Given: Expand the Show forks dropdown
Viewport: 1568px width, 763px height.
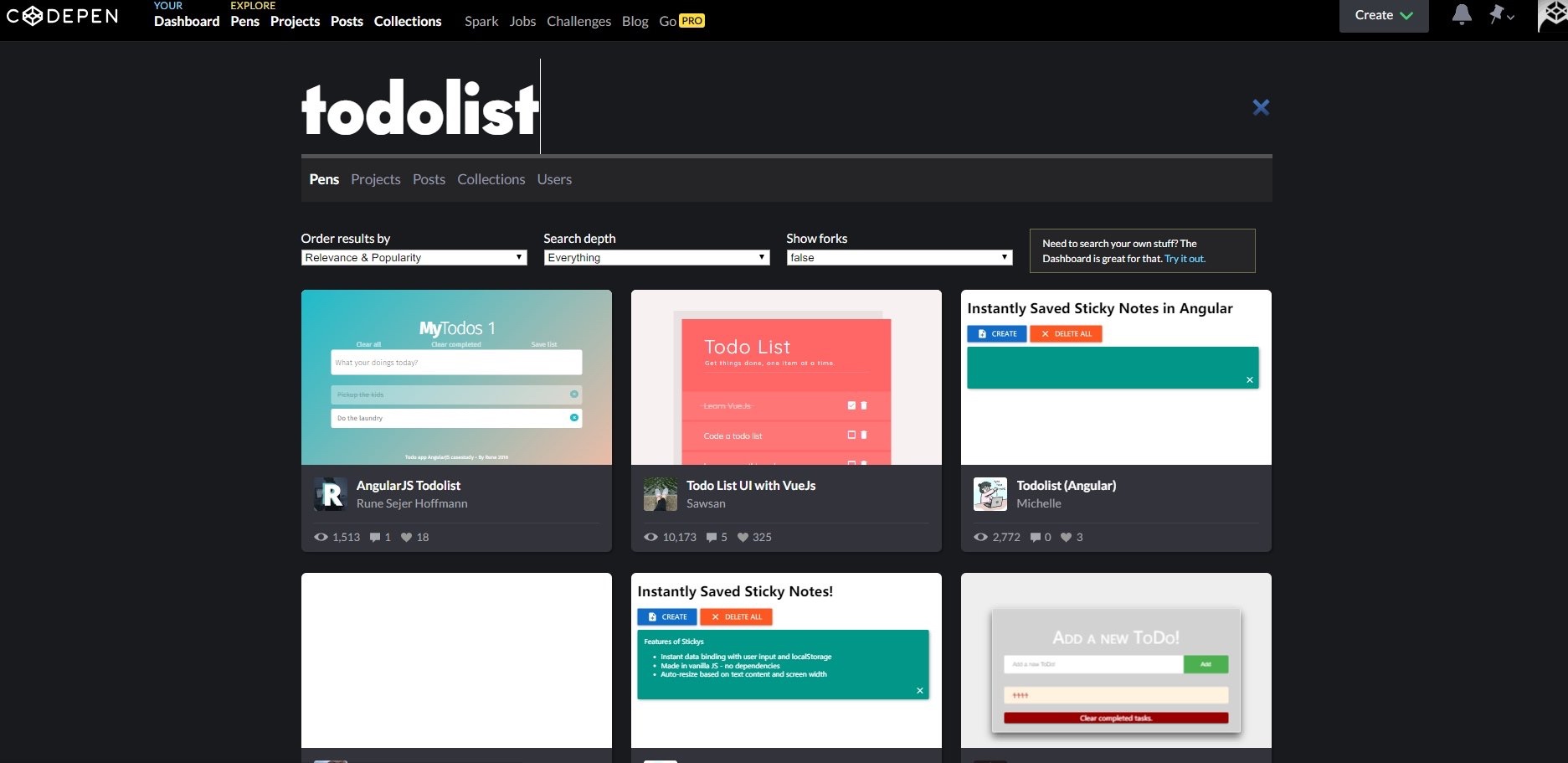Looking at the screenshot, I should pyautogui.click(x=899, y=258).
